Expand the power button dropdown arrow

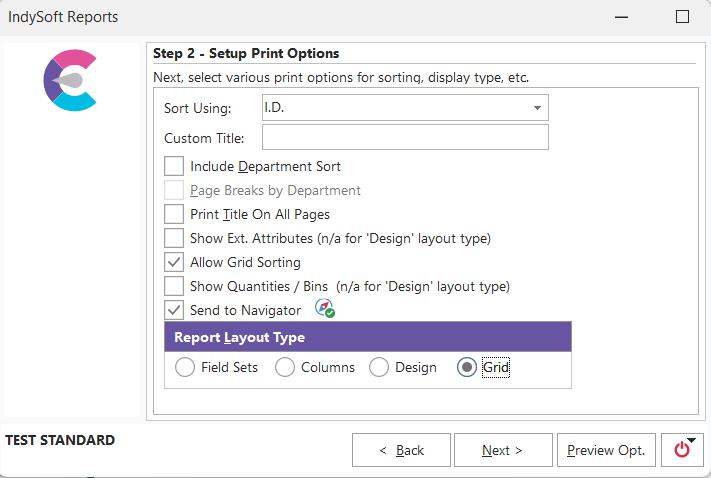tap(691, 441)
